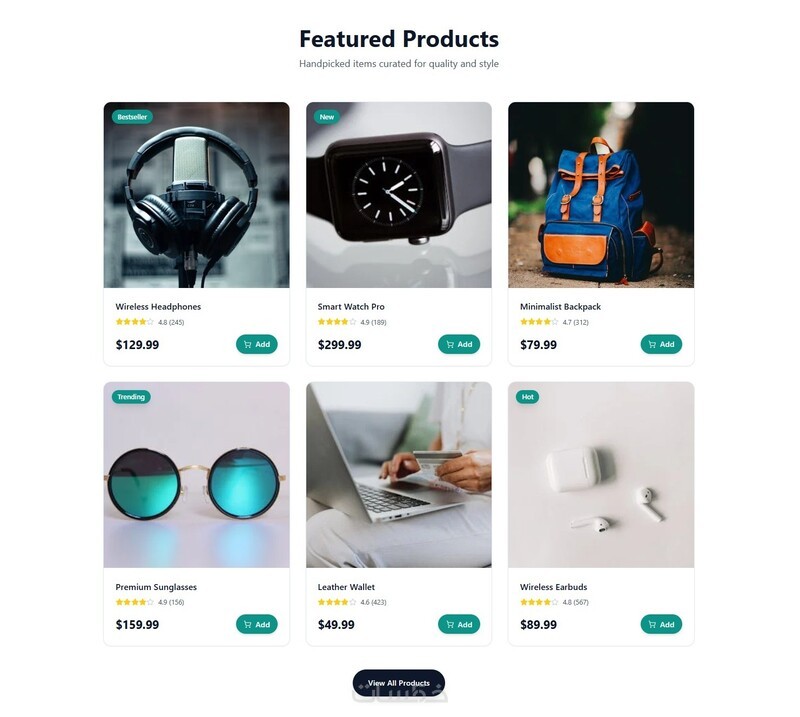Add Wireless Headphones to cart

point(257,344)
